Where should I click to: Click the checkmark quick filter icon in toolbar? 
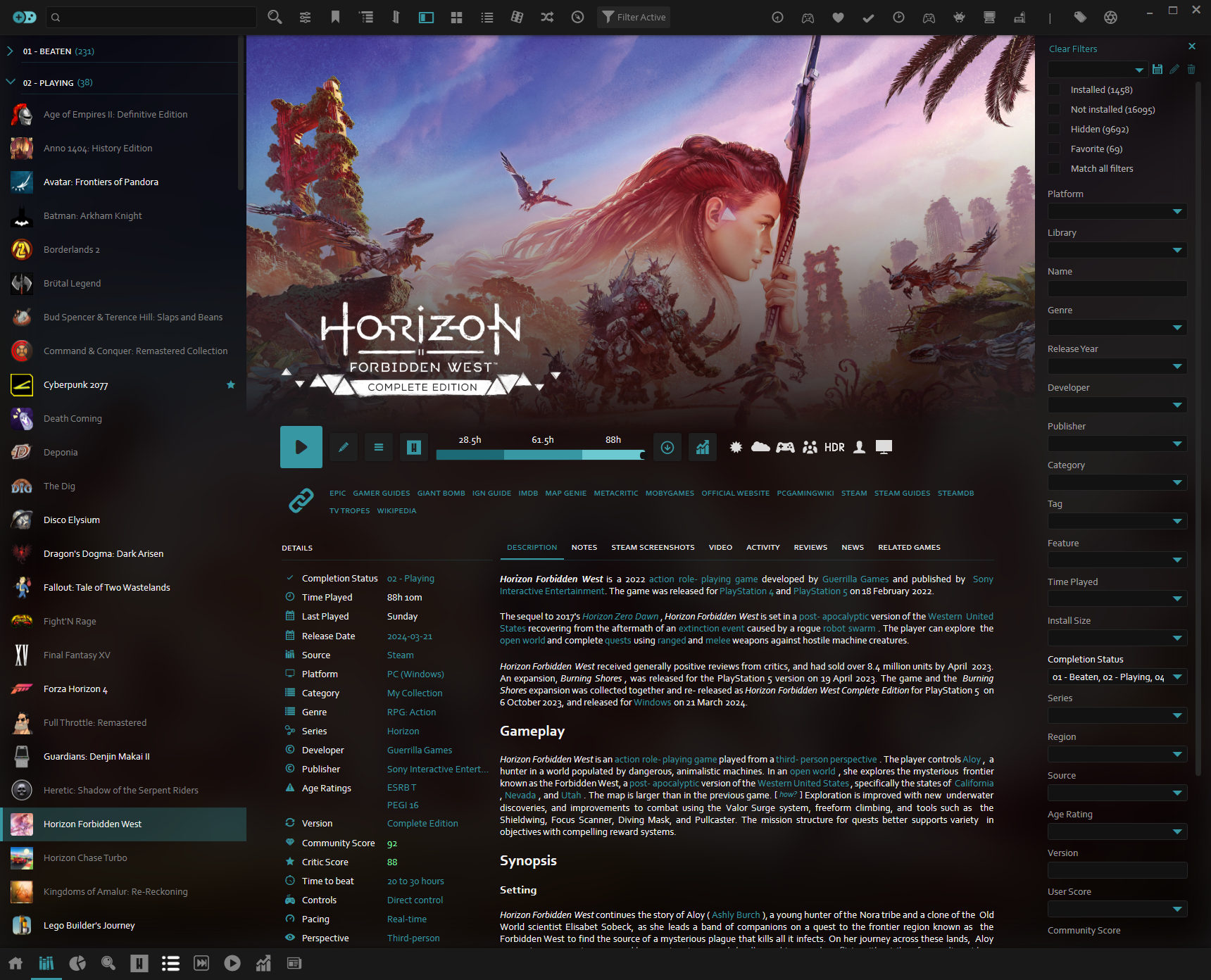tap(868, 18)
